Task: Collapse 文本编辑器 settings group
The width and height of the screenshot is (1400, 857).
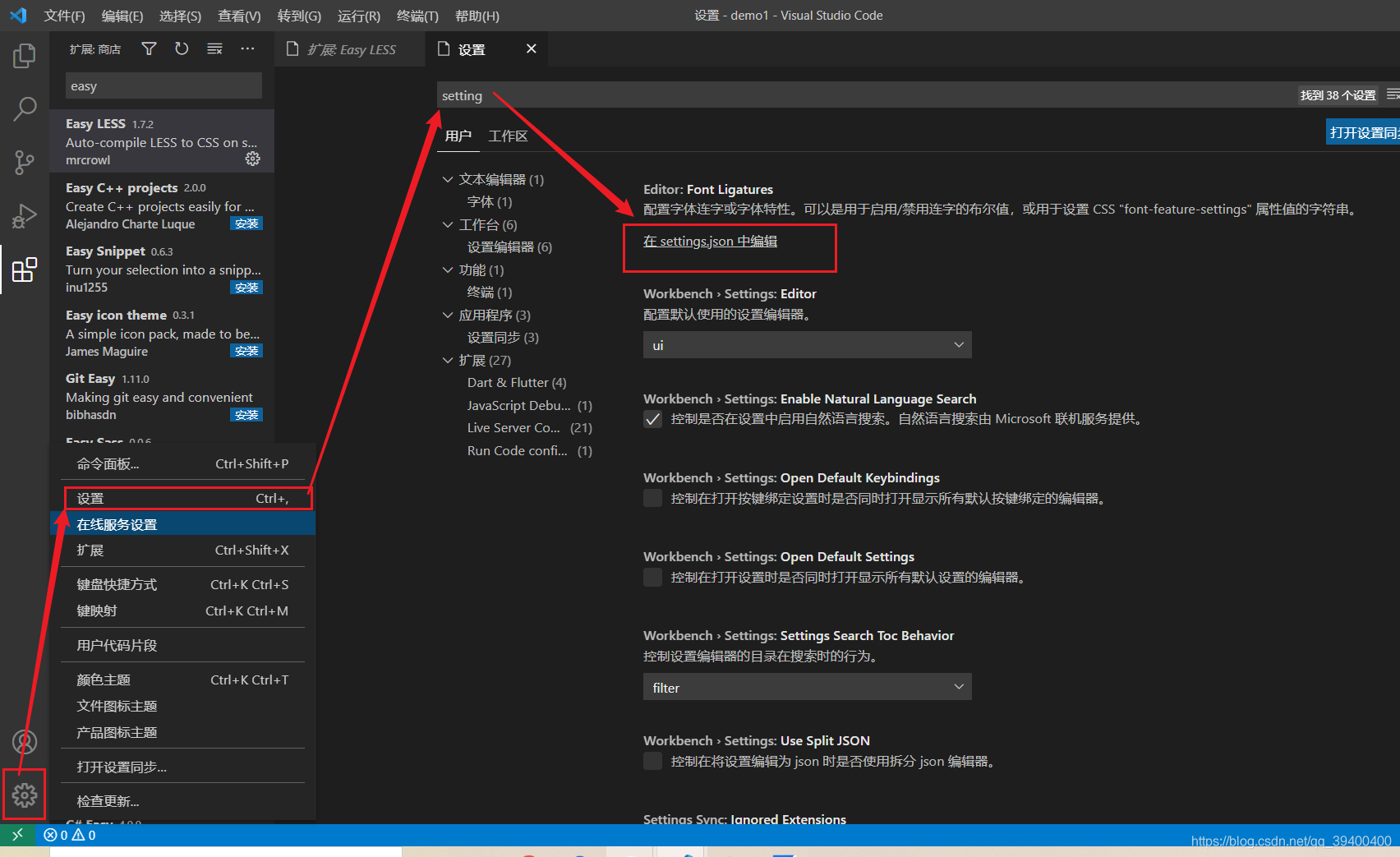Action: pos(448,179)
